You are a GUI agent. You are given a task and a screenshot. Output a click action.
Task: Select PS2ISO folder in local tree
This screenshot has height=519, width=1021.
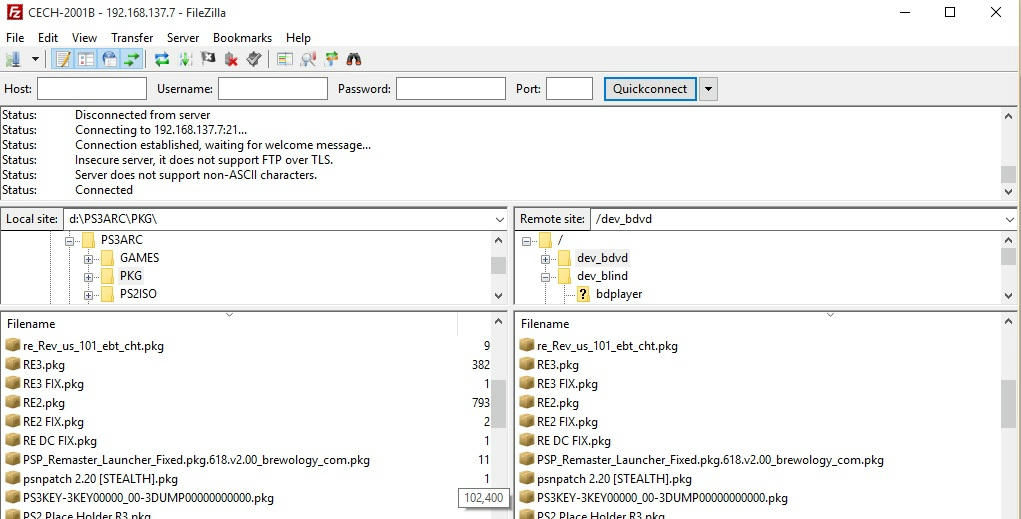pyautogui.click(x=138, y=294)
